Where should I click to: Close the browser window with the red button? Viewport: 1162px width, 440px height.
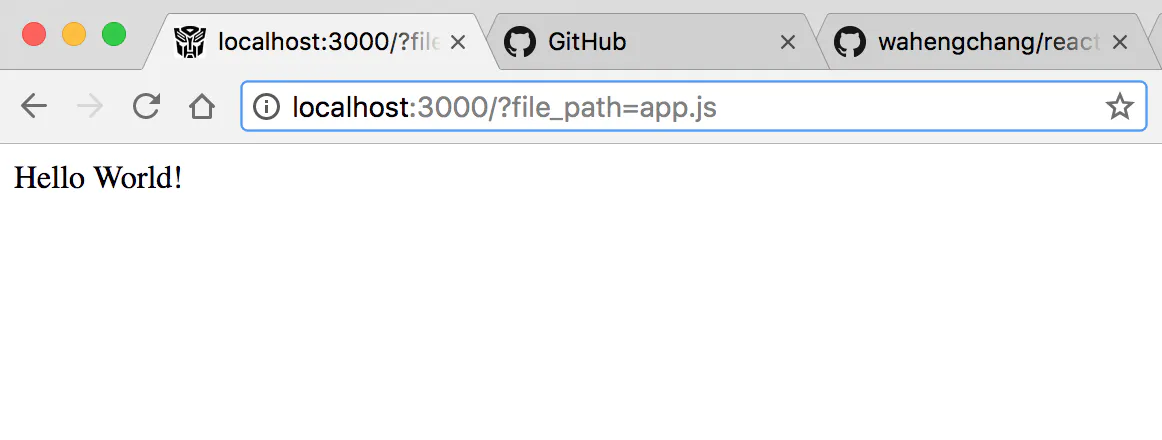[x=34, y=34]
